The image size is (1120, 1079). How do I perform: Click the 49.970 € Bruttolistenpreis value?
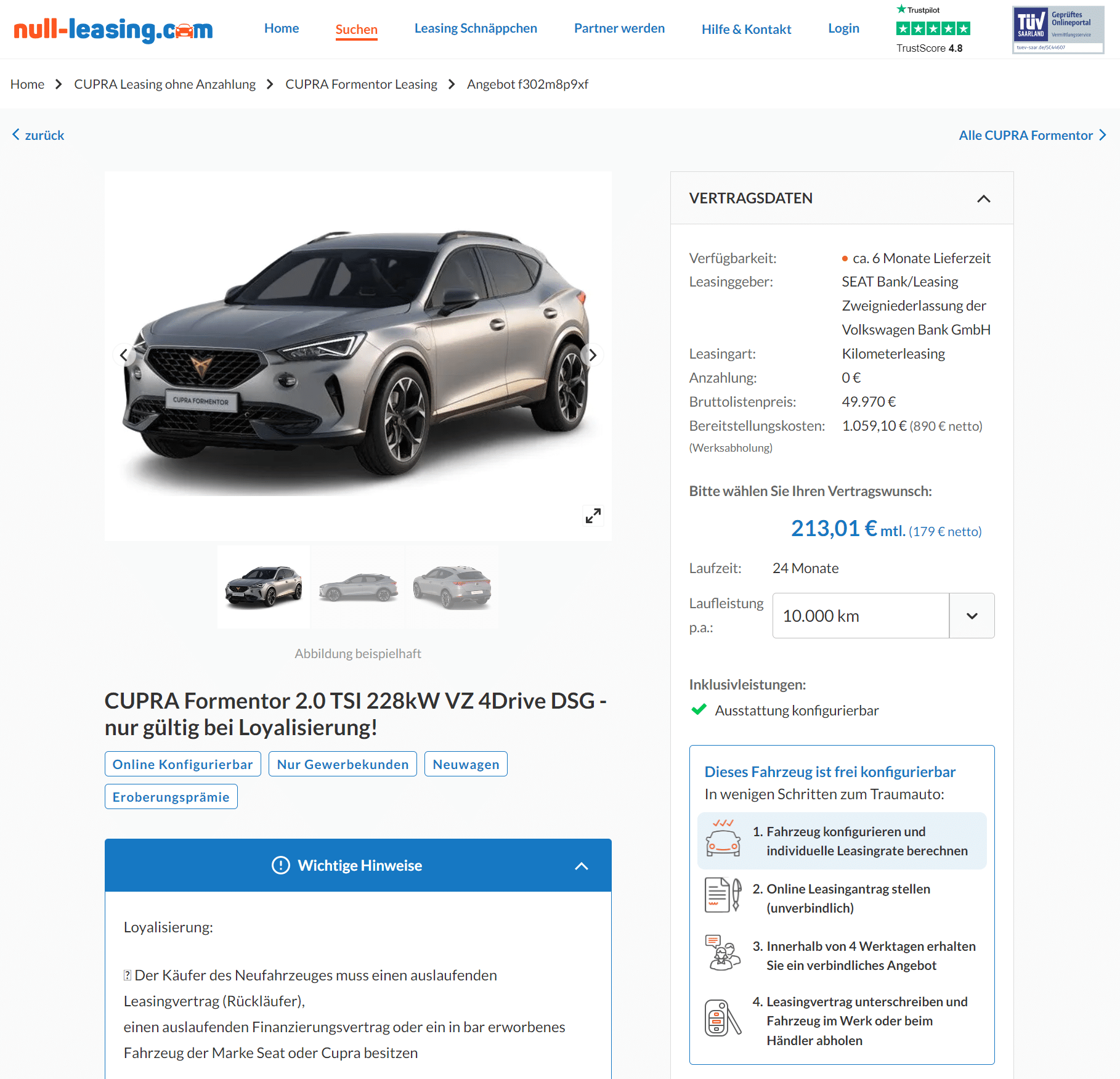point(869,402)
